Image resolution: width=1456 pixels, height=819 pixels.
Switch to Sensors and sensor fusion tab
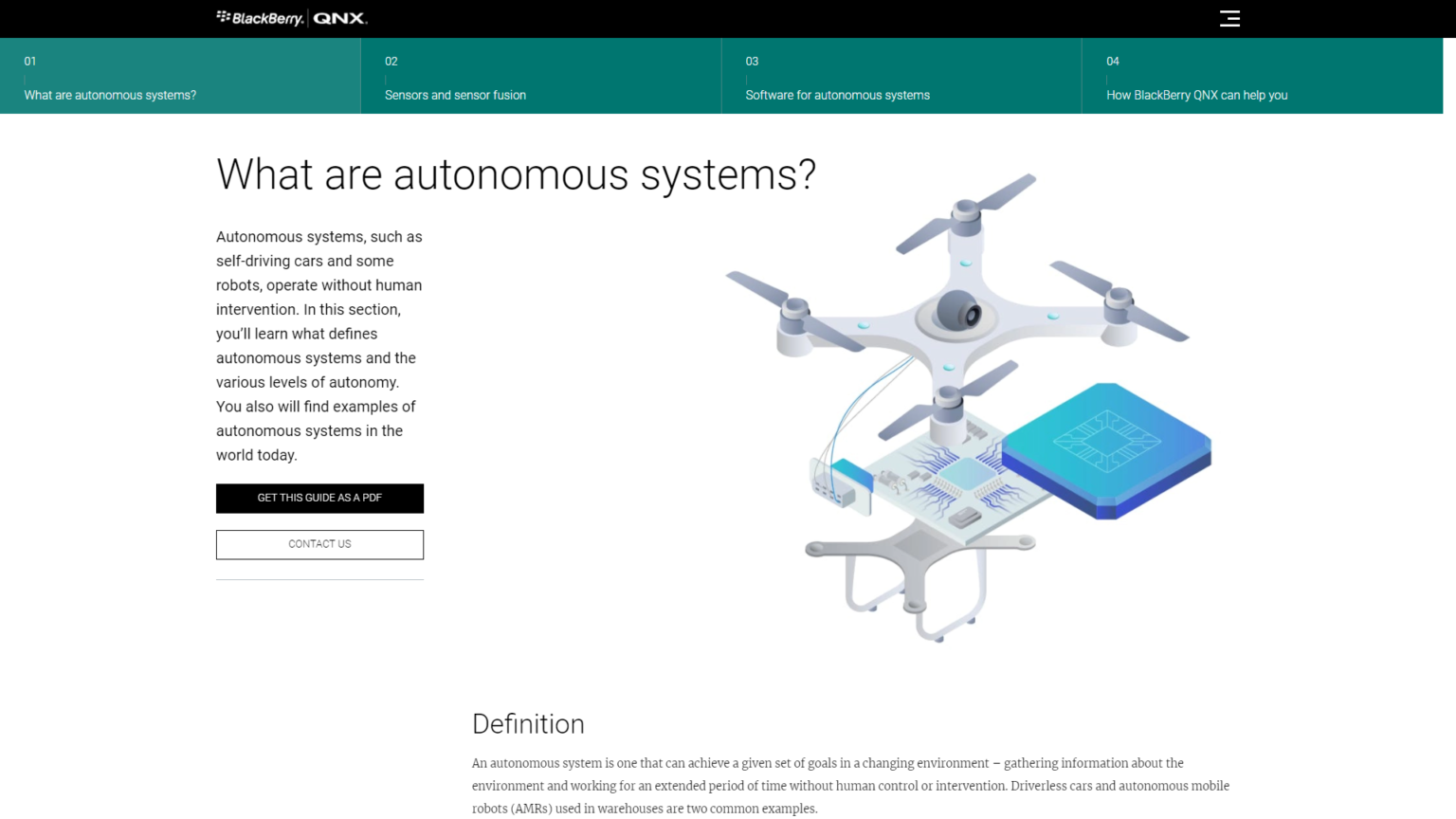[540, 76]
